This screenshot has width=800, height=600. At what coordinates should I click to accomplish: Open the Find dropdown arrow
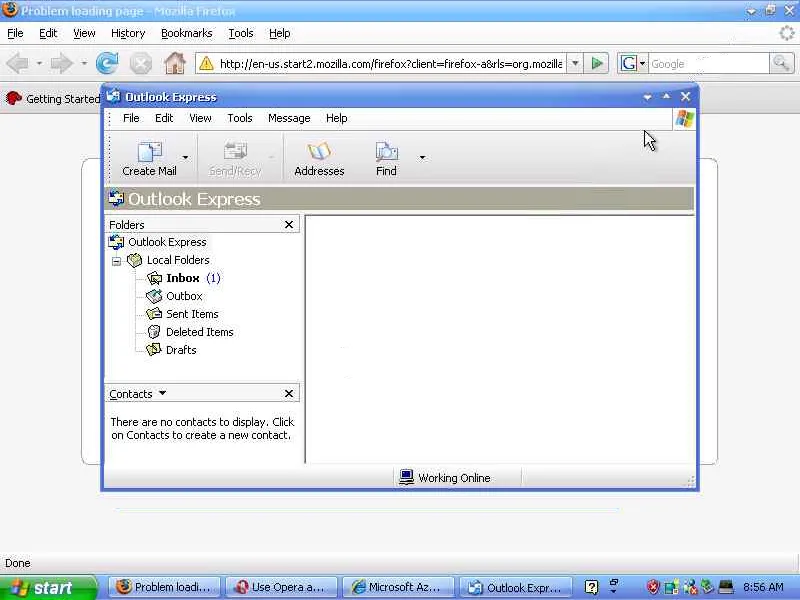[x=422, y=158]
